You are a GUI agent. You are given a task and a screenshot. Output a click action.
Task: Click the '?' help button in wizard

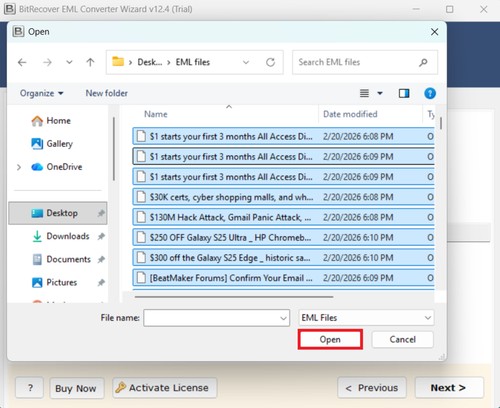(x=30, y=388)
